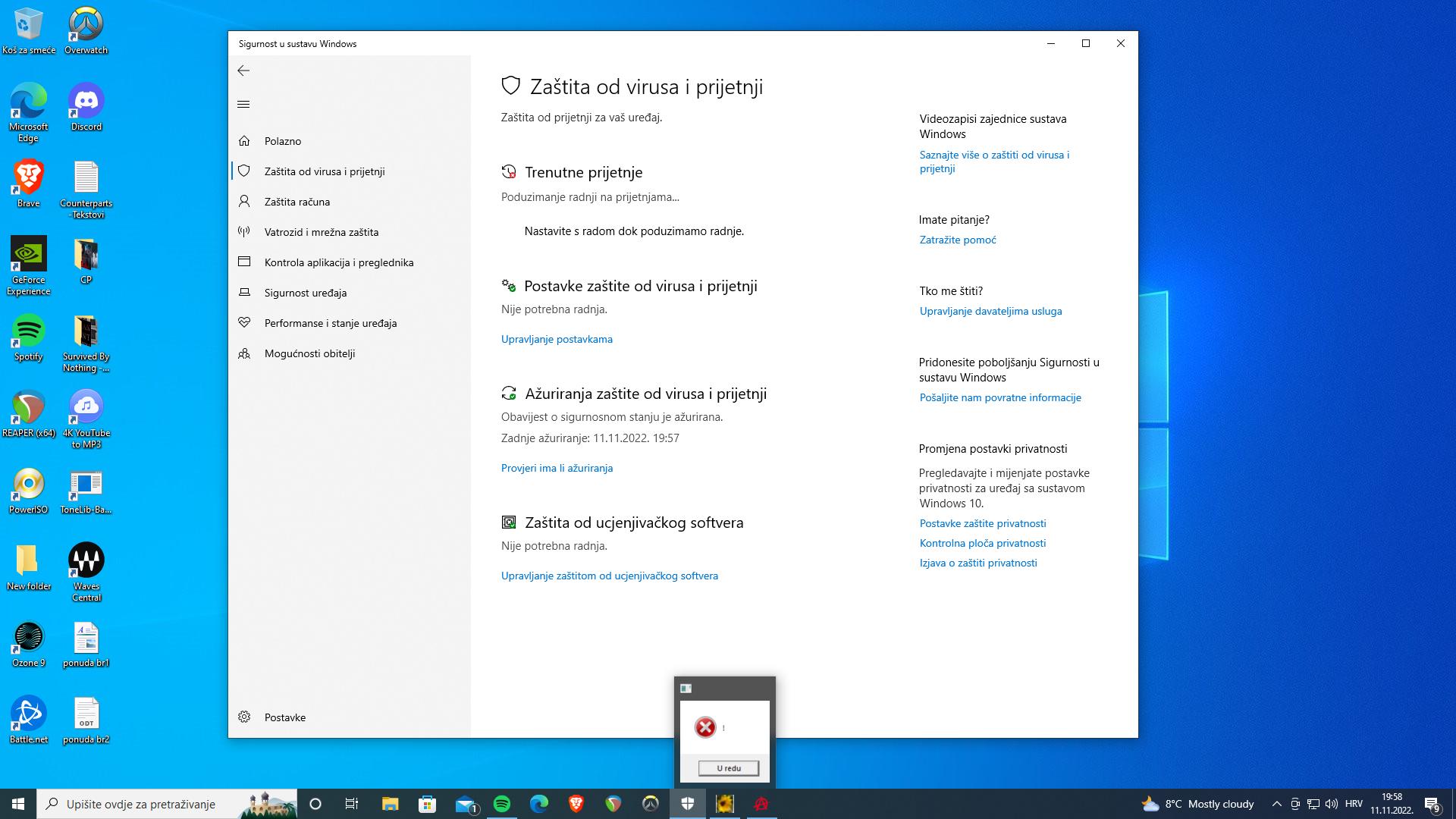This screenshot has height=819, width=1456.
Task: Show hidden system tray icons
Action: click(1276, 804)
